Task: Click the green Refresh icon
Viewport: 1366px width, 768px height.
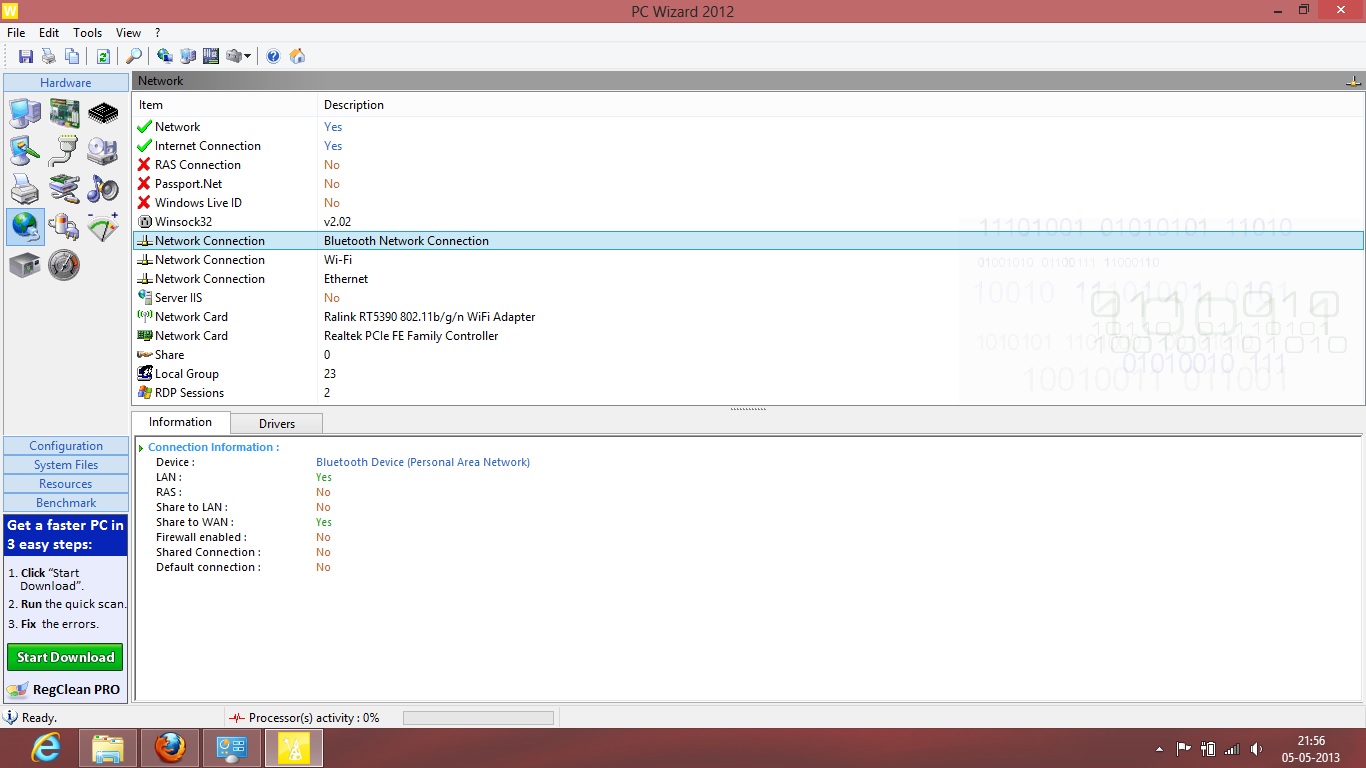Action: point(103,56)
